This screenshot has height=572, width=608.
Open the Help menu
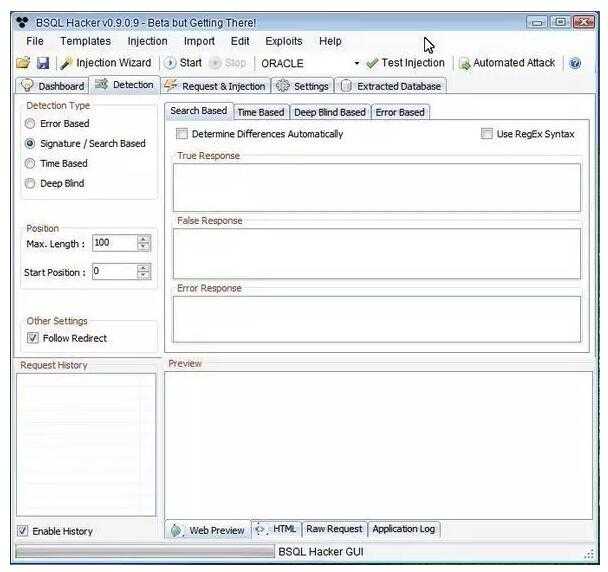(330, 41)
